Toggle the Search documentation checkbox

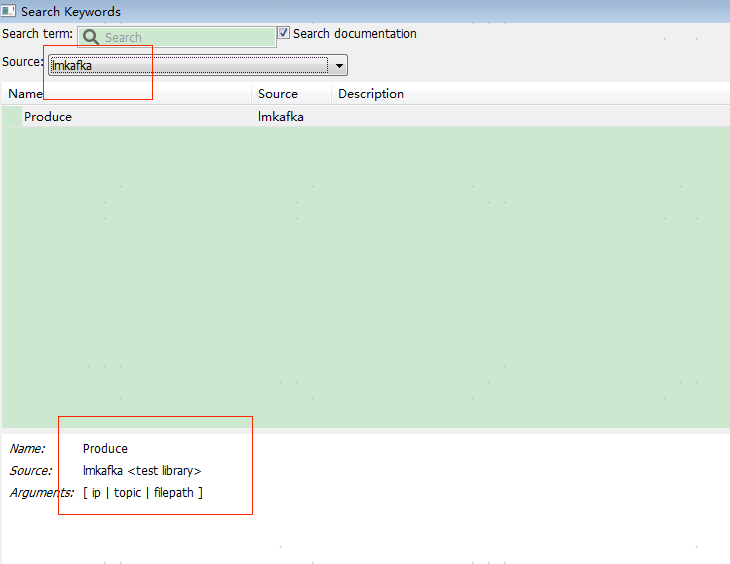point(284,33)
